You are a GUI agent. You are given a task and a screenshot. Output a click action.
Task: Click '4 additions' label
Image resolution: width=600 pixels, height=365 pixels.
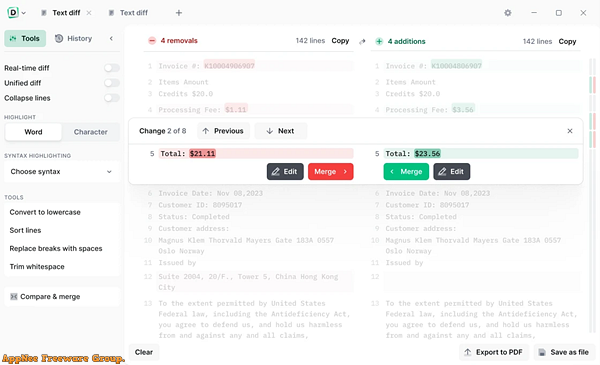(406, 41)
